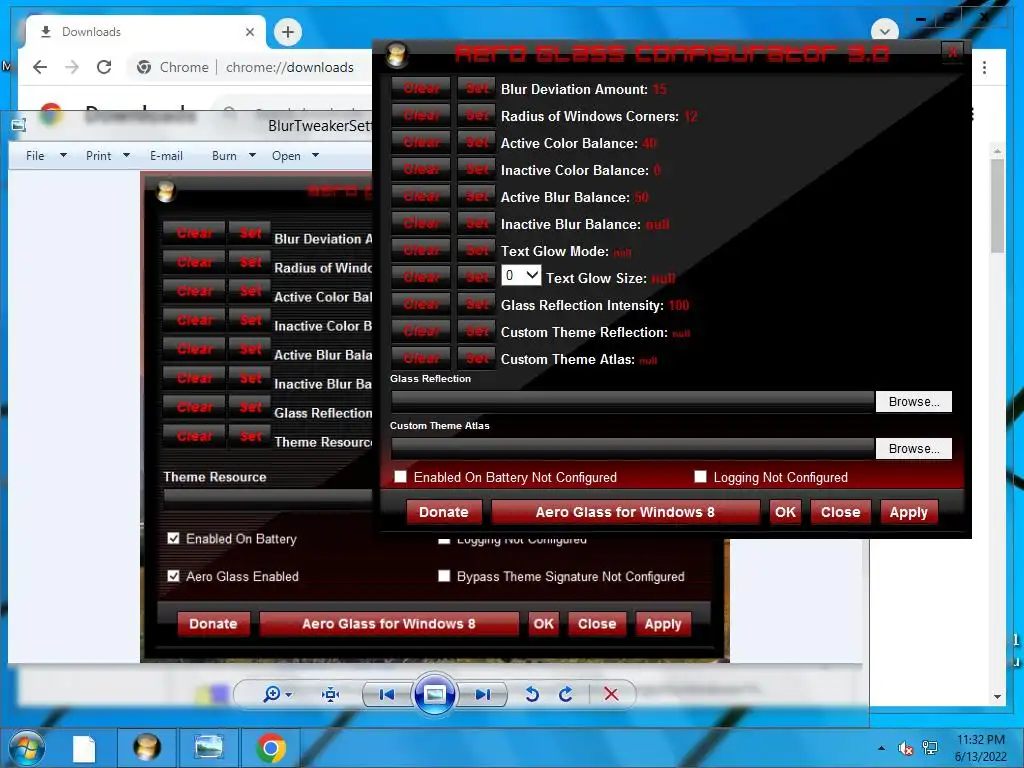Screen dimensions: 1024x768
Task: Click E-mail in Photo Viewer toolbar
Action: [167, 155]
